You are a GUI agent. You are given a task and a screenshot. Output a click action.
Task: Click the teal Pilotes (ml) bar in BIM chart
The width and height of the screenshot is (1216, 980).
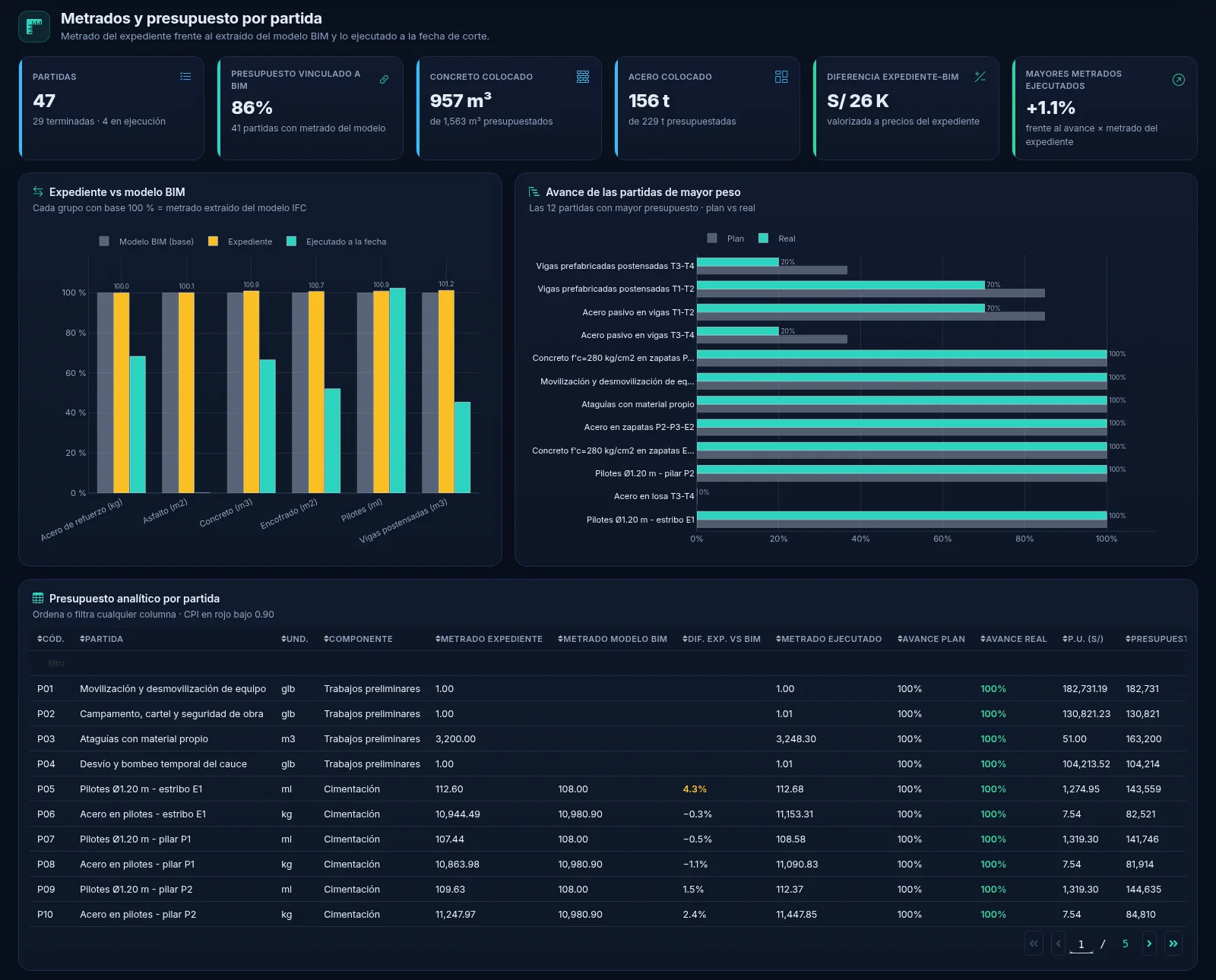[397, 390]
